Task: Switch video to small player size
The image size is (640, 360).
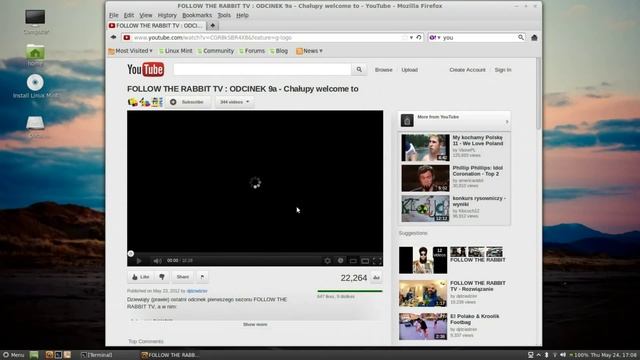Action: click(353, 261)
